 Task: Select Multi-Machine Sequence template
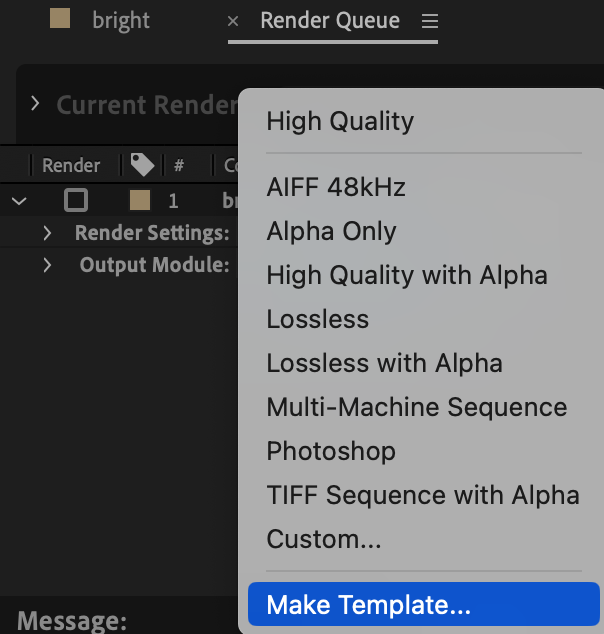(416, 407)
